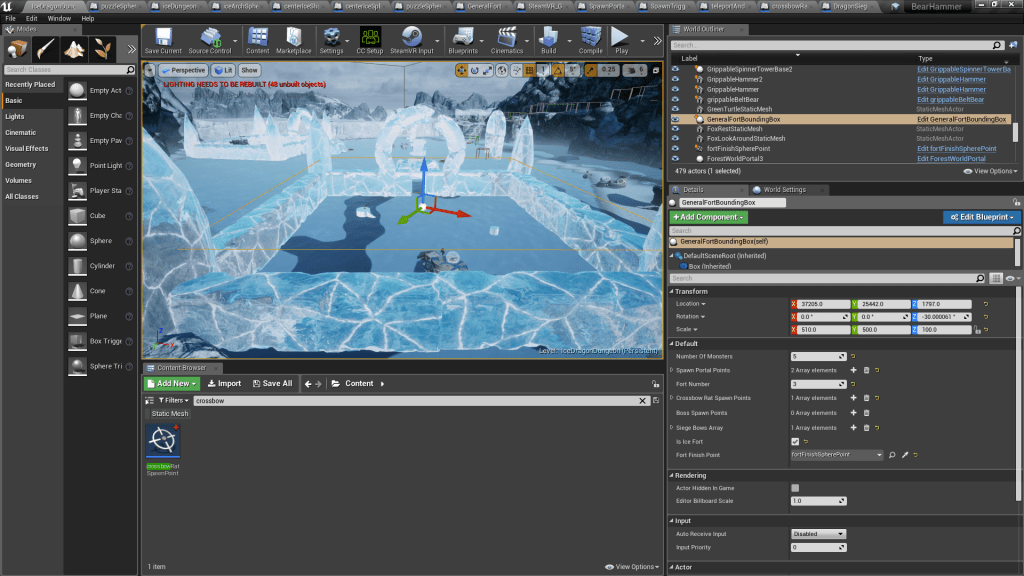Collapse the Transform section
Viewport: 1024px width, 576px height.
[x=672, y=291]
